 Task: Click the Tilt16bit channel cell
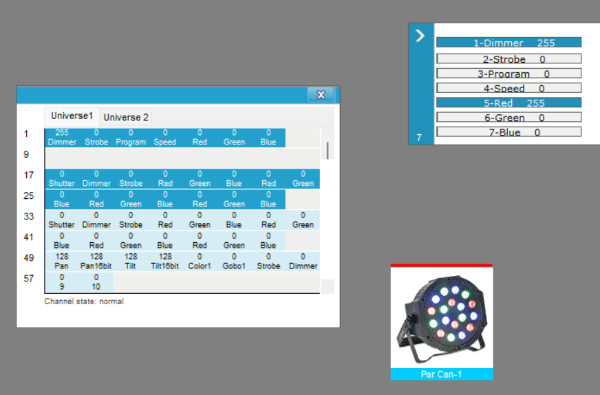click(x=165, y=261)
